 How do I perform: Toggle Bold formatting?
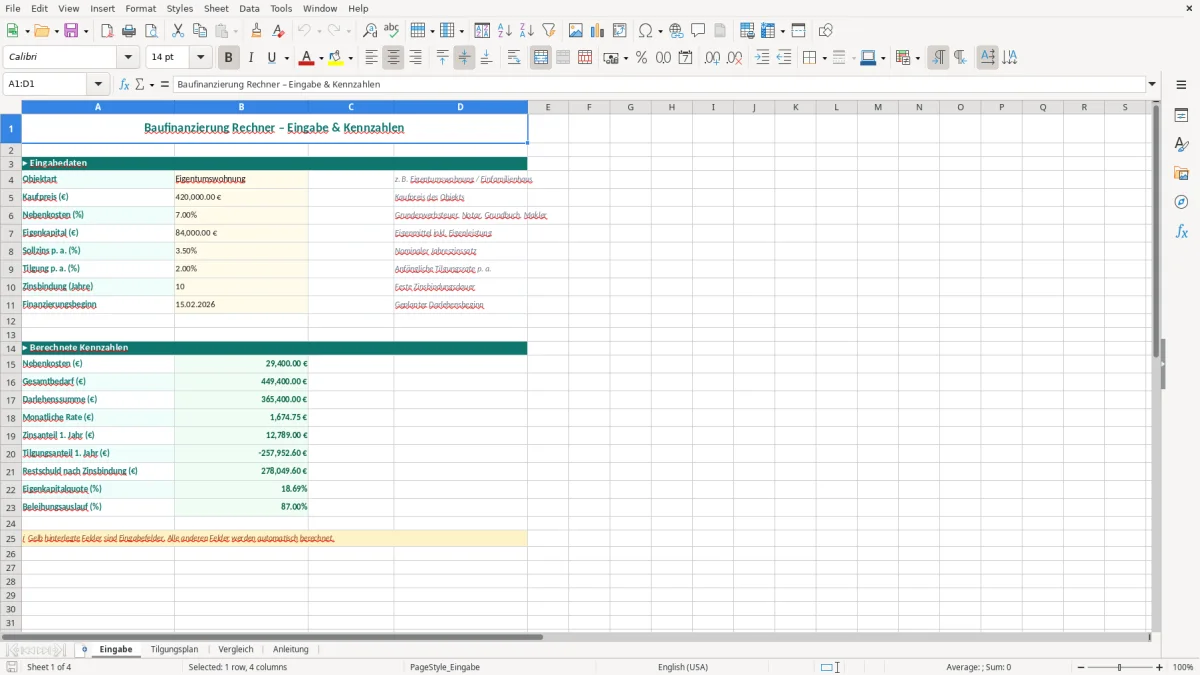(x=229, y=58)
